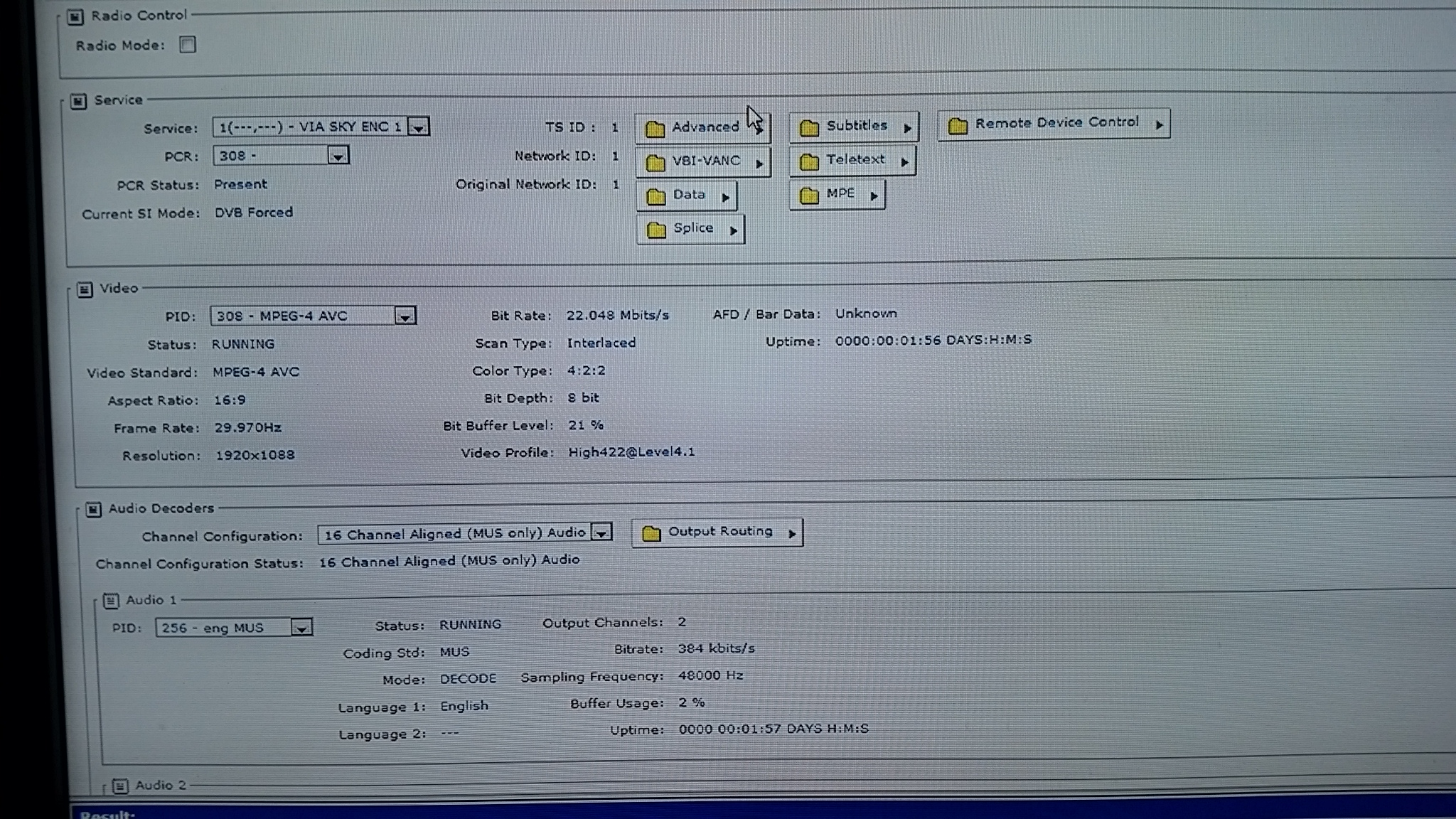Click the folder icon beside Data
Viewport: 1456px width, 819px height.
point(655,196)
